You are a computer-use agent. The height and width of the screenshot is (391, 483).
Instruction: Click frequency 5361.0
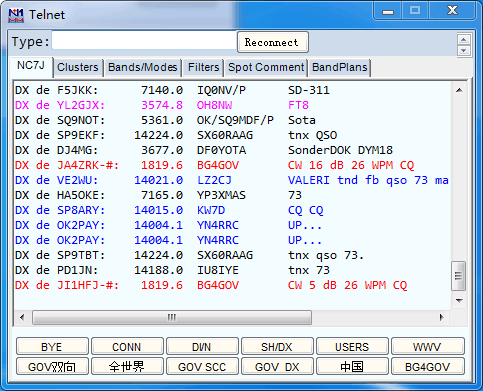click(162, 120)
